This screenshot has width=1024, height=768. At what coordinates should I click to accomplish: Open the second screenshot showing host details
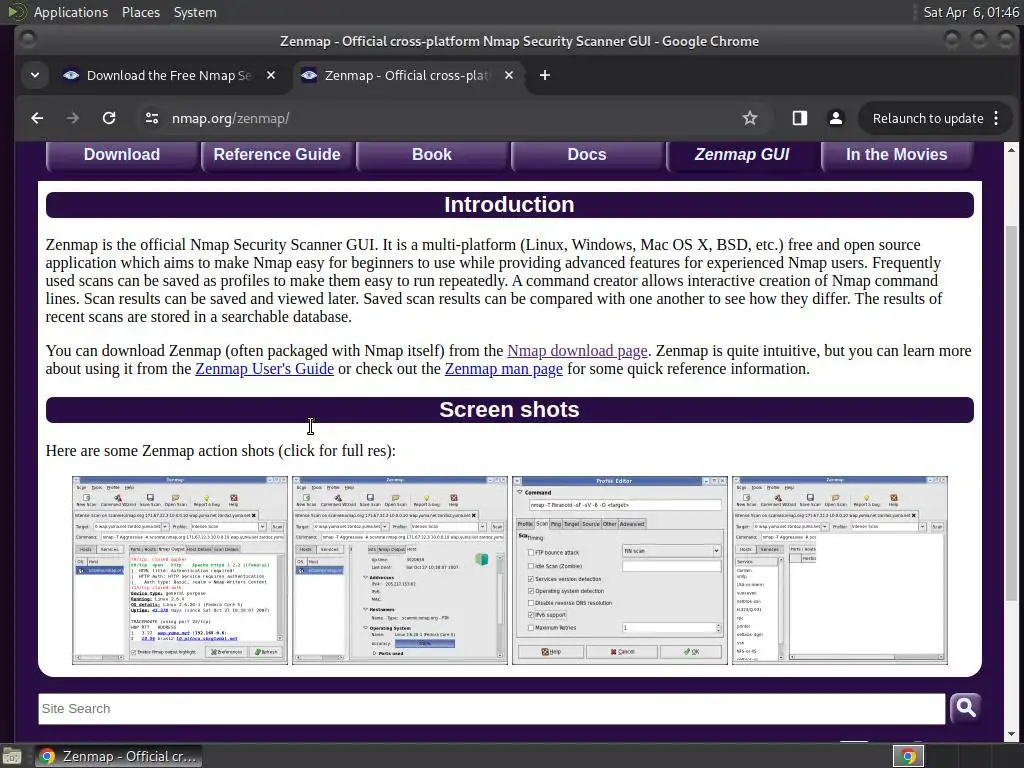click(400, 570)
